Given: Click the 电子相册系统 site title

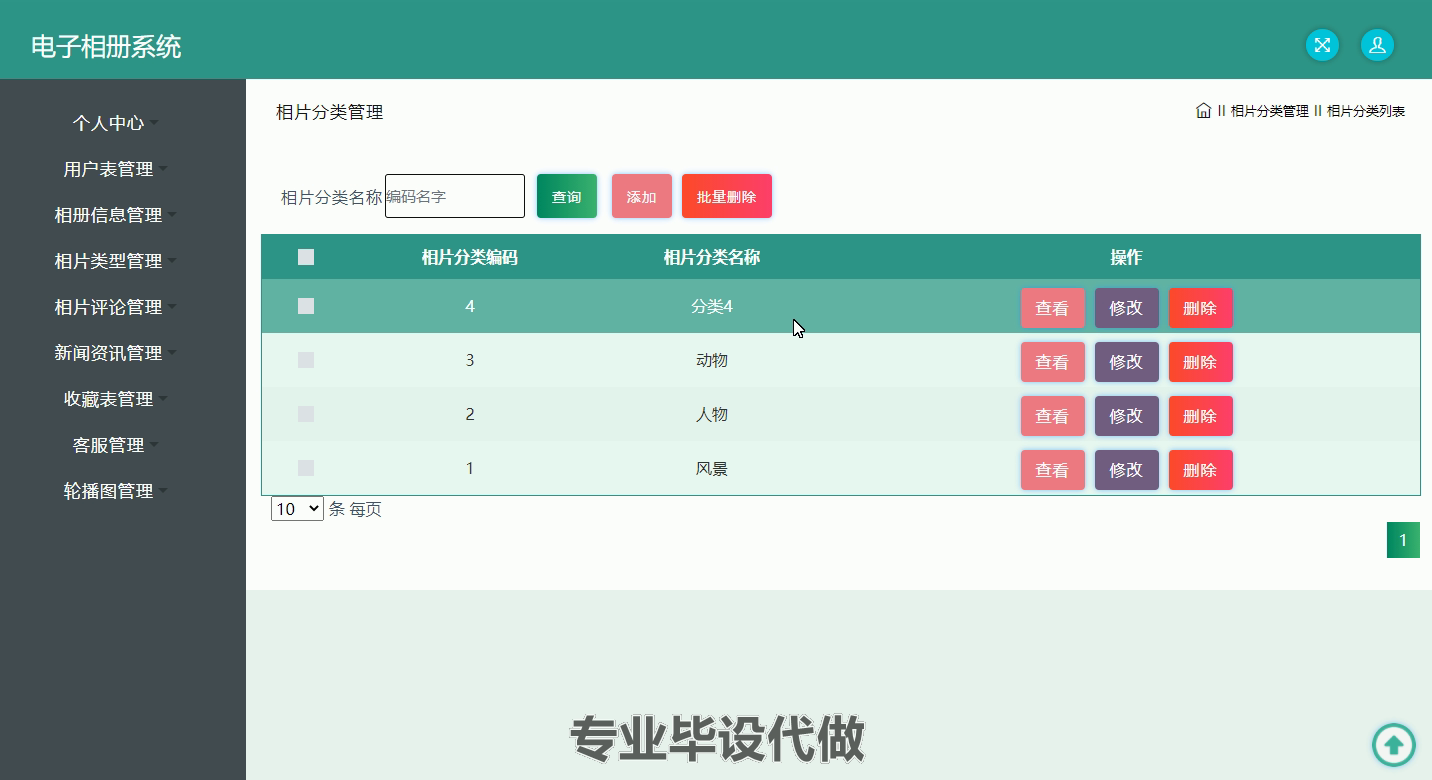Looking at the screenshot, I should 106,46.
